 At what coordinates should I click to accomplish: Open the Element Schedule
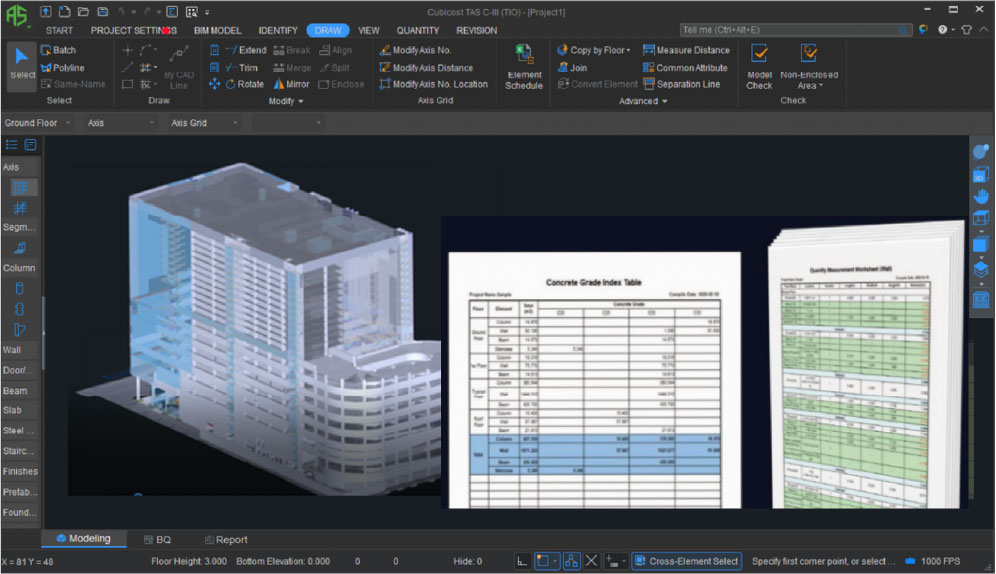[x=524, y=67]
